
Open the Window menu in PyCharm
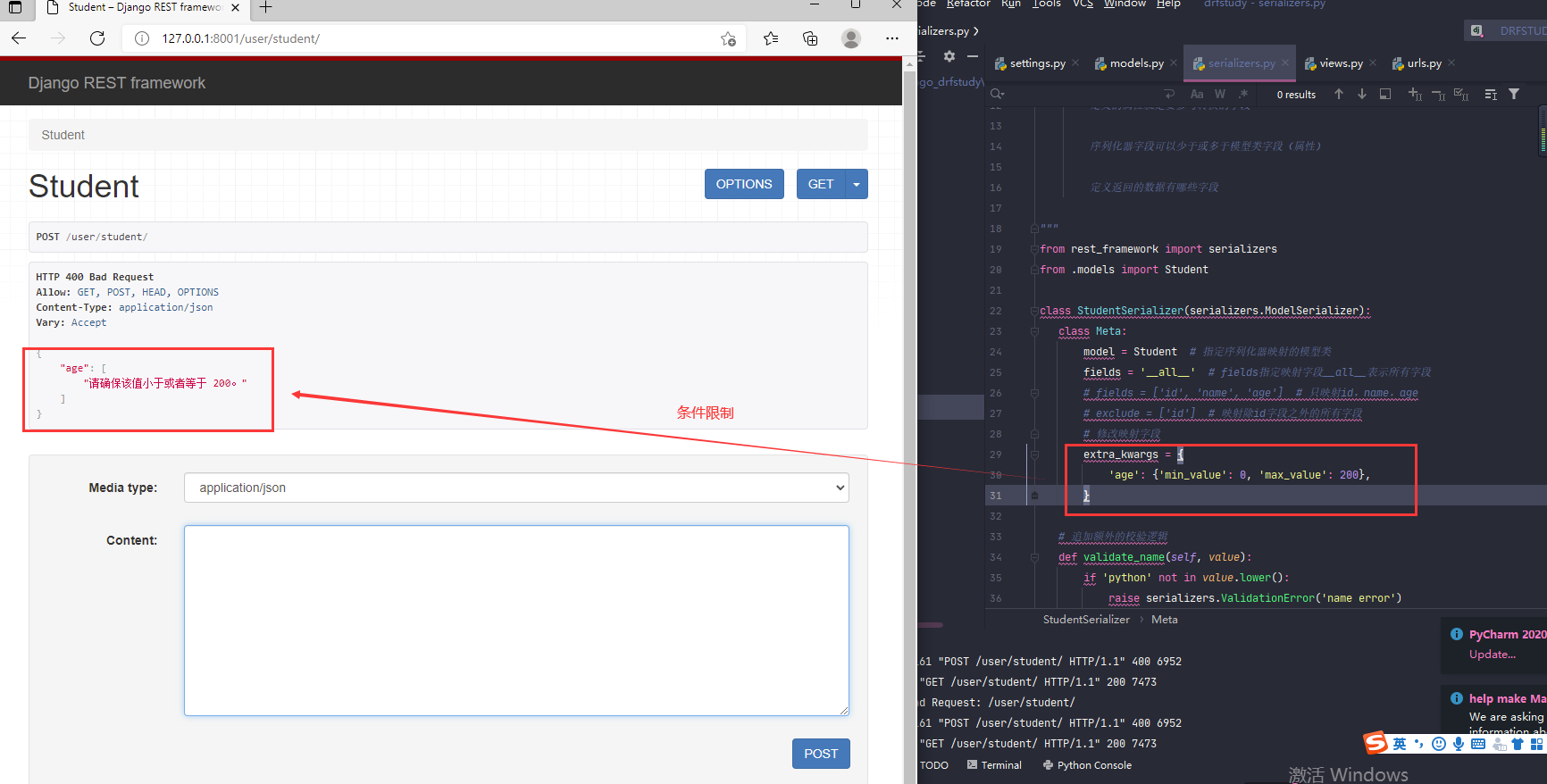pyautogui.click(x=1125, y=4)
